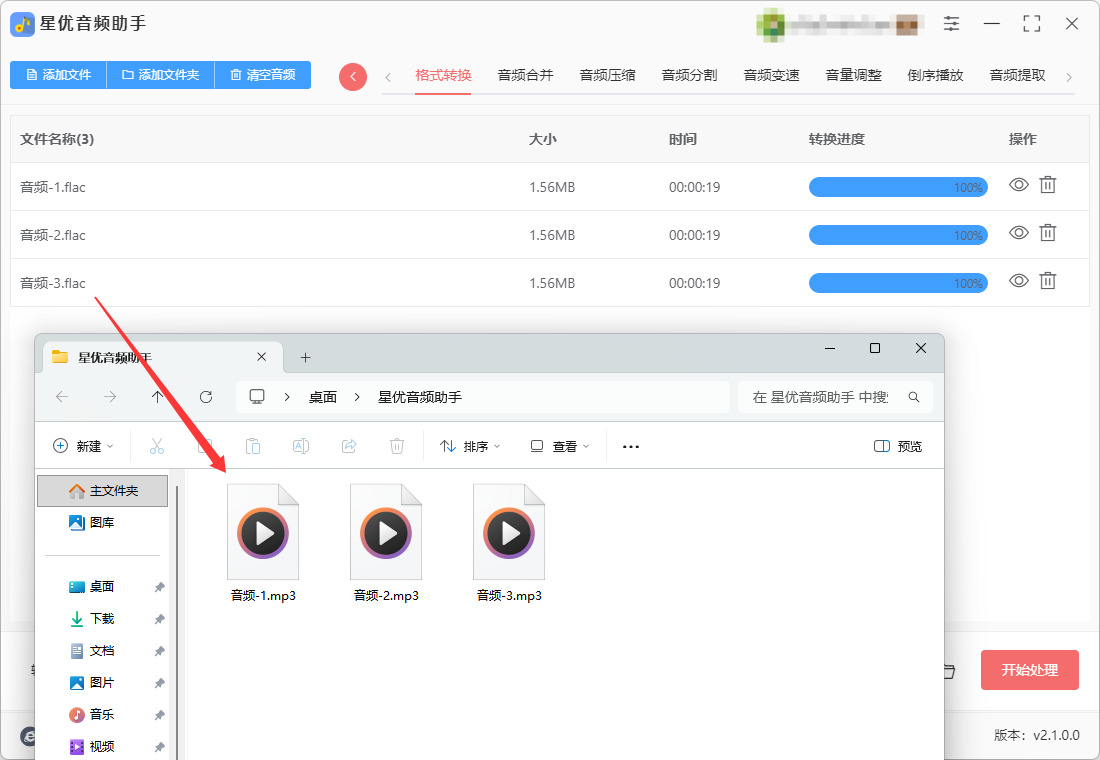Click the Explorer forward arrow
1100x760 pixels.
(x=109, y=397)
